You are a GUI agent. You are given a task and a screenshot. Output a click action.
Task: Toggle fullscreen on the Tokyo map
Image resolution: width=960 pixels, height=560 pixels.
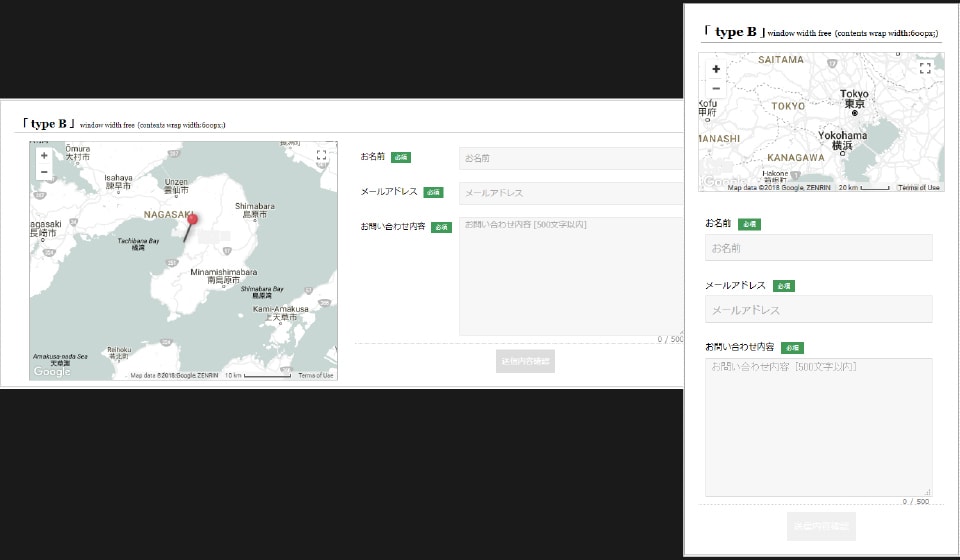pyautogui.click(x=925, y=68)
